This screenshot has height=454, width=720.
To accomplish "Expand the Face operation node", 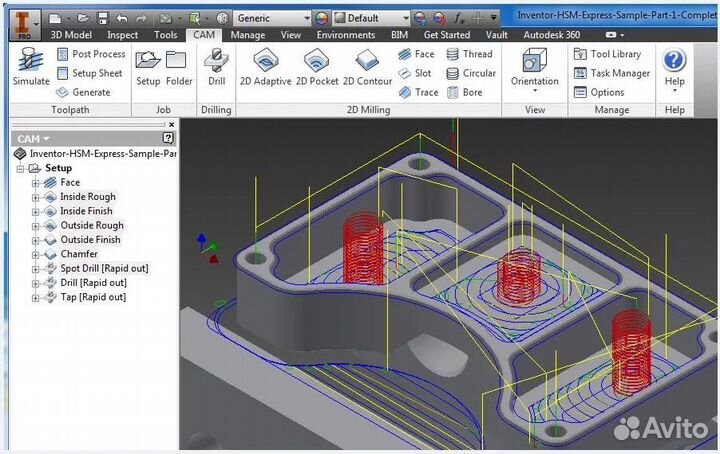I will 35,183.
